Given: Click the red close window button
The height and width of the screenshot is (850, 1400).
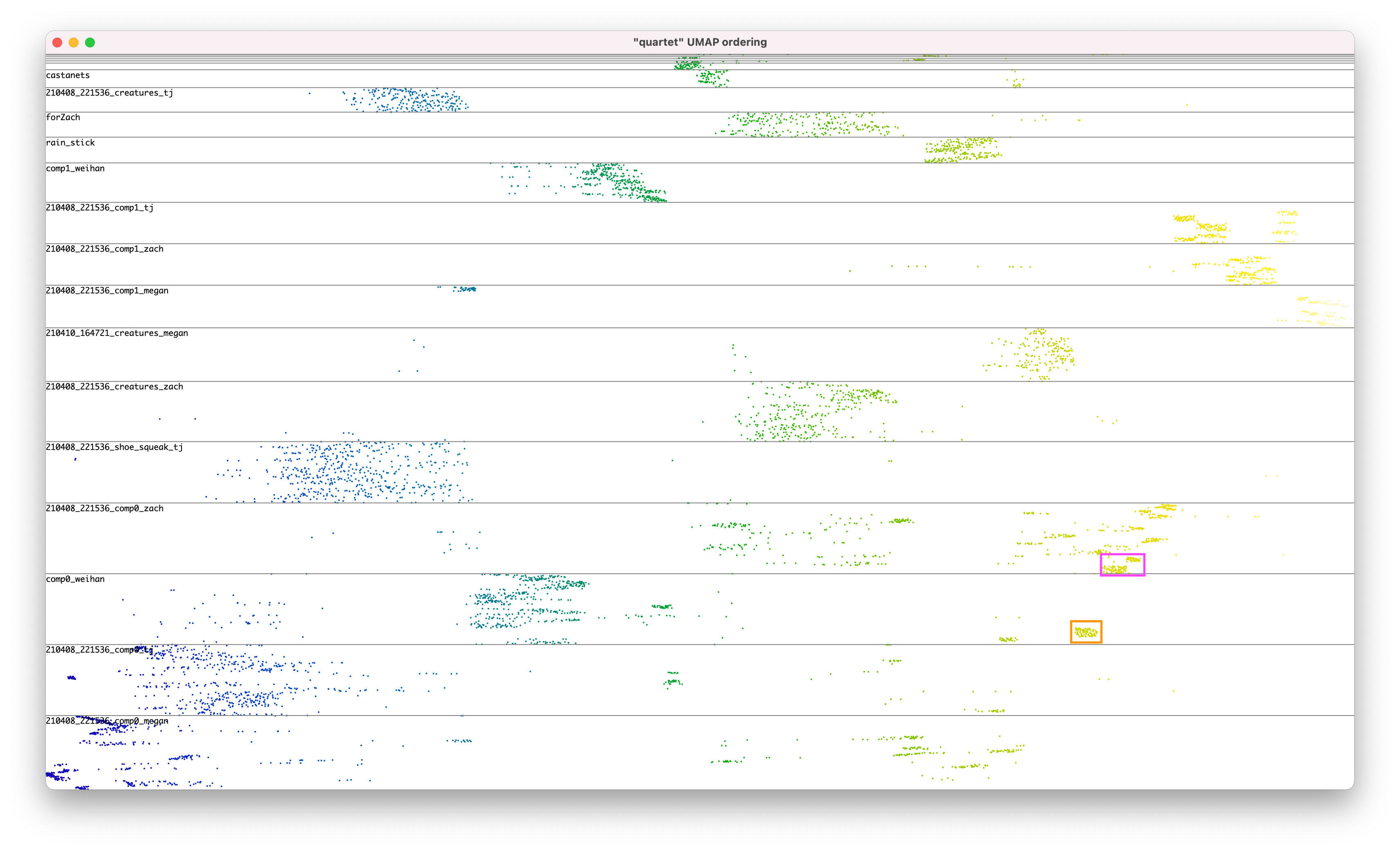Looking at the screenshot, I should point(57,42).
